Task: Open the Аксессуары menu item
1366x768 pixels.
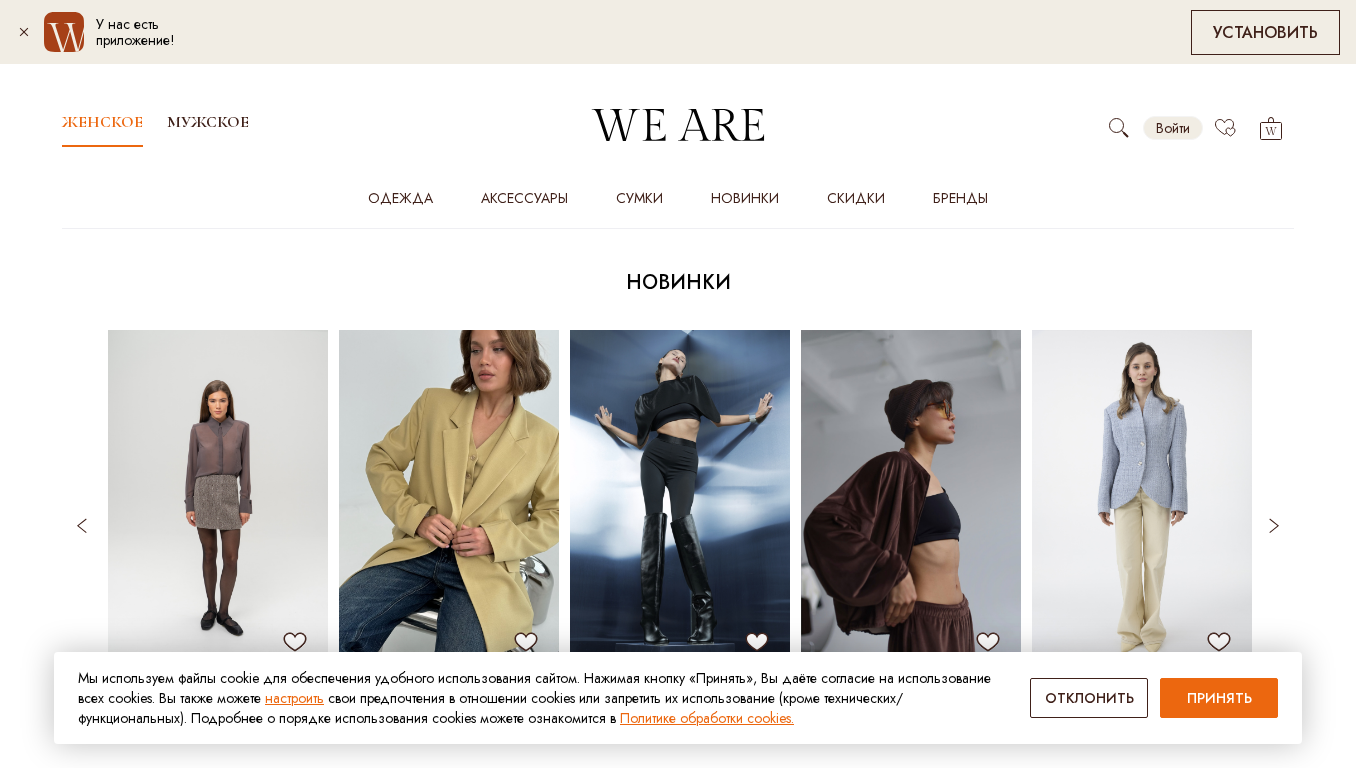Action: click(x=524, y=198)
